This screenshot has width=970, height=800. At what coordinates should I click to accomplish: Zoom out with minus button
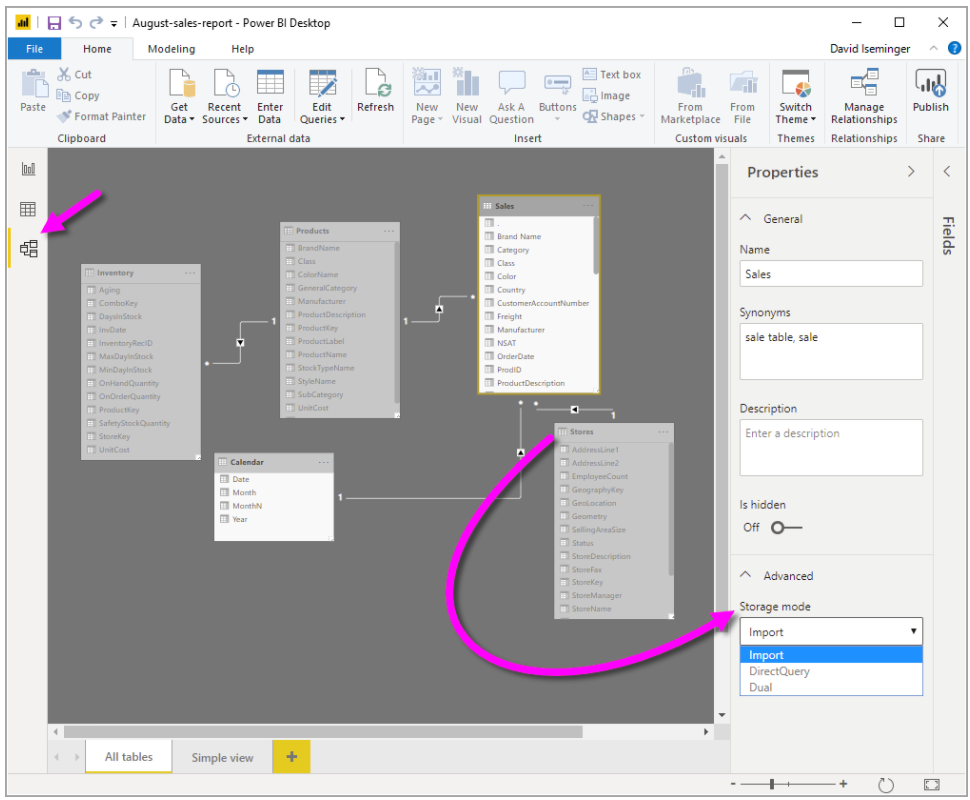[733, 784]
